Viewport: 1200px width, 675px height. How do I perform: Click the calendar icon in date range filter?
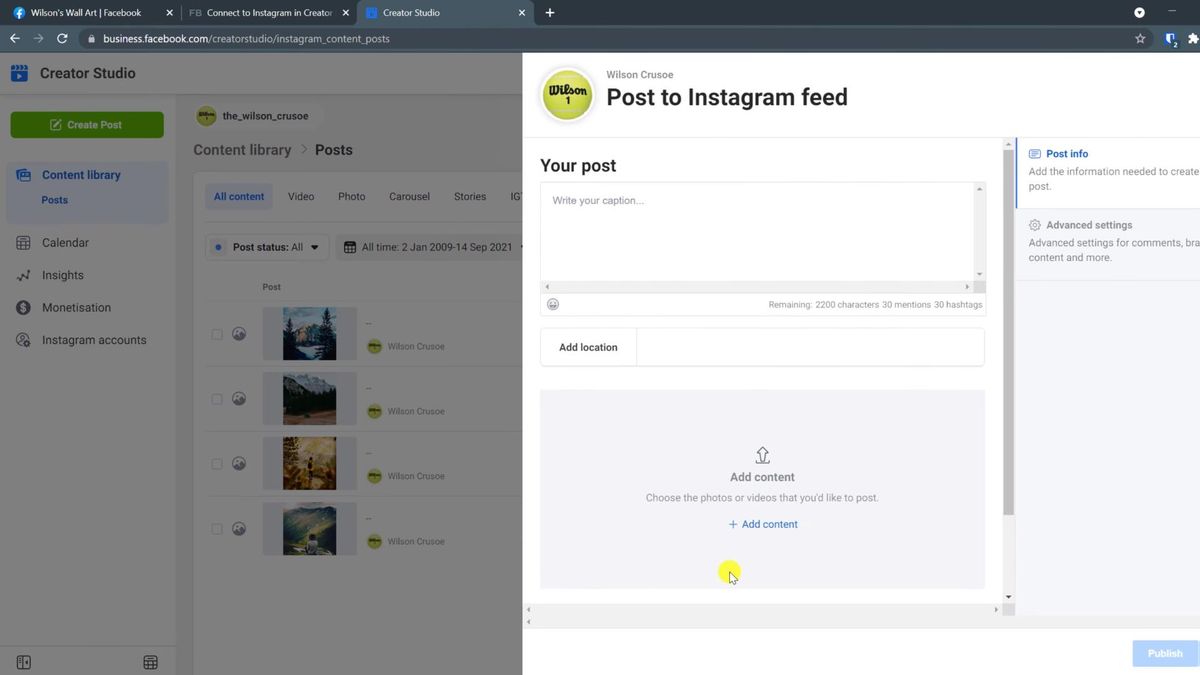(x=350, y=247)
